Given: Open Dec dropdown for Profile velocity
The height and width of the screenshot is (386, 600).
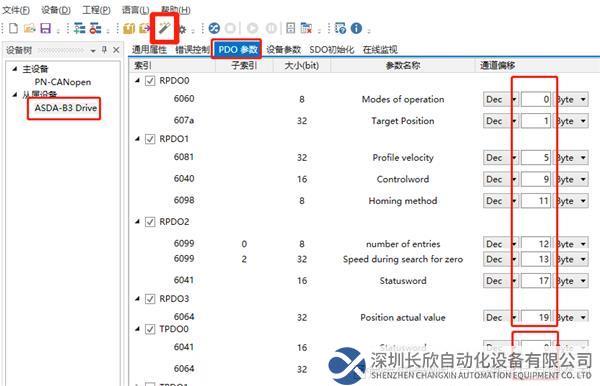Looking at the screenshot, I should (501, 158).
